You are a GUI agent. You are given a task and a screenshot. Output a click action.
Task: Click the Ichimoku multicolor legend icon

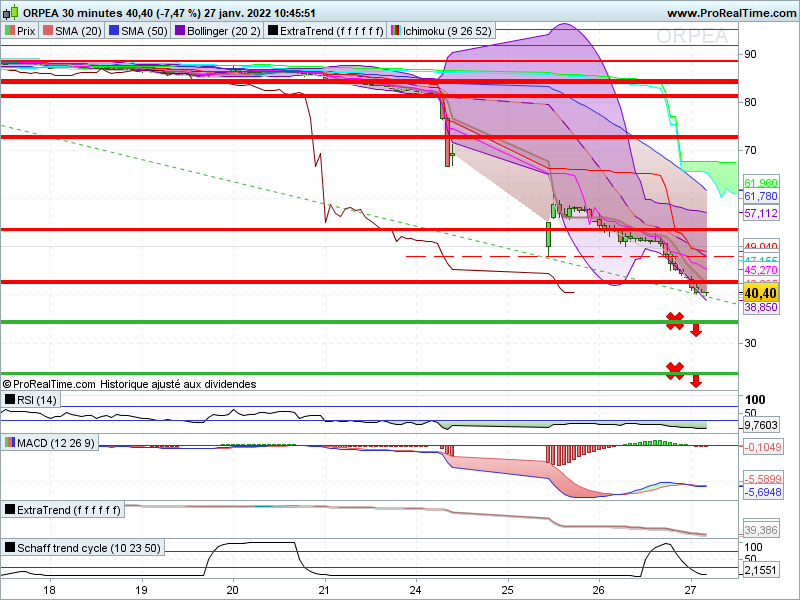click(395, 31)
